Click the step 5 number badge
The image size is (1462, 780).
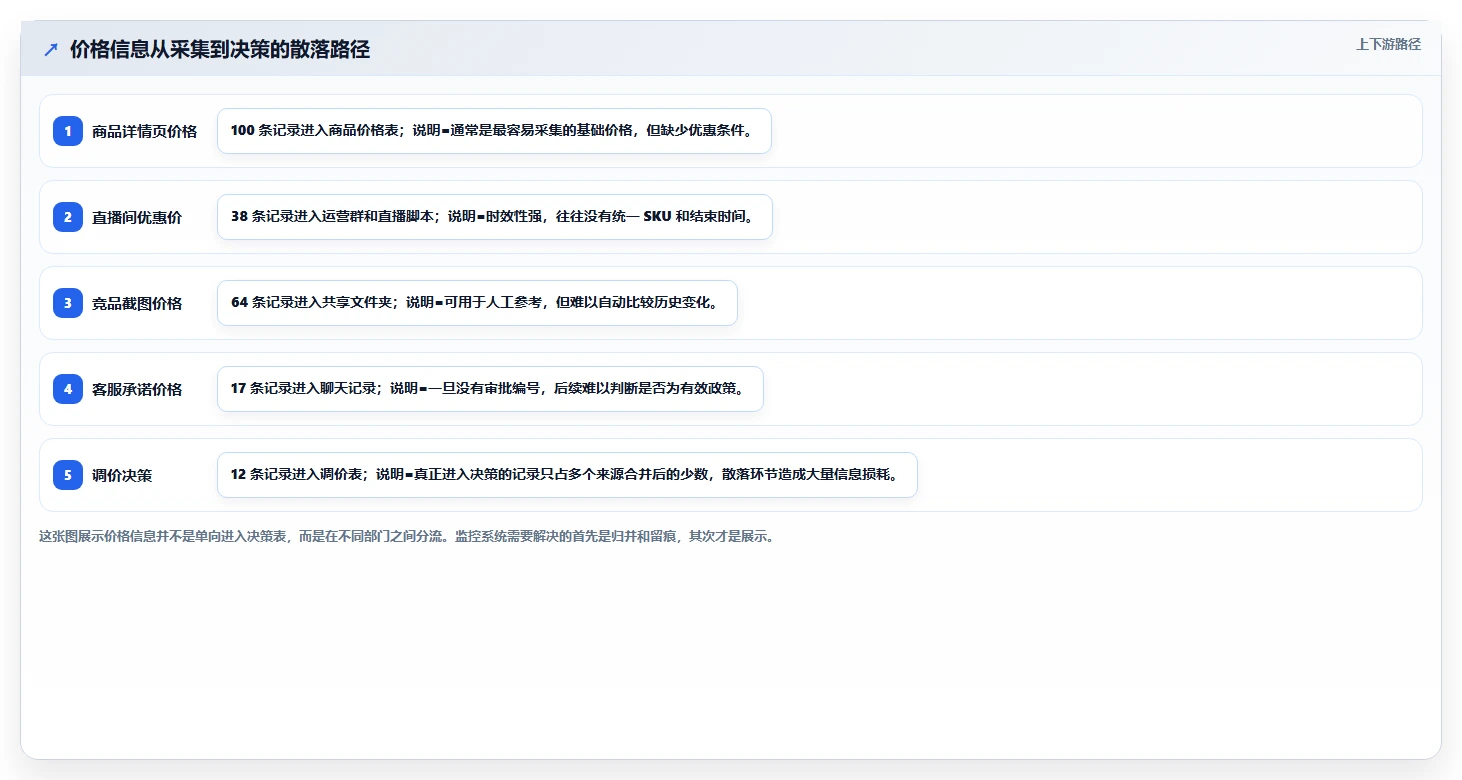pyautogui.click(x=68, y=475)
